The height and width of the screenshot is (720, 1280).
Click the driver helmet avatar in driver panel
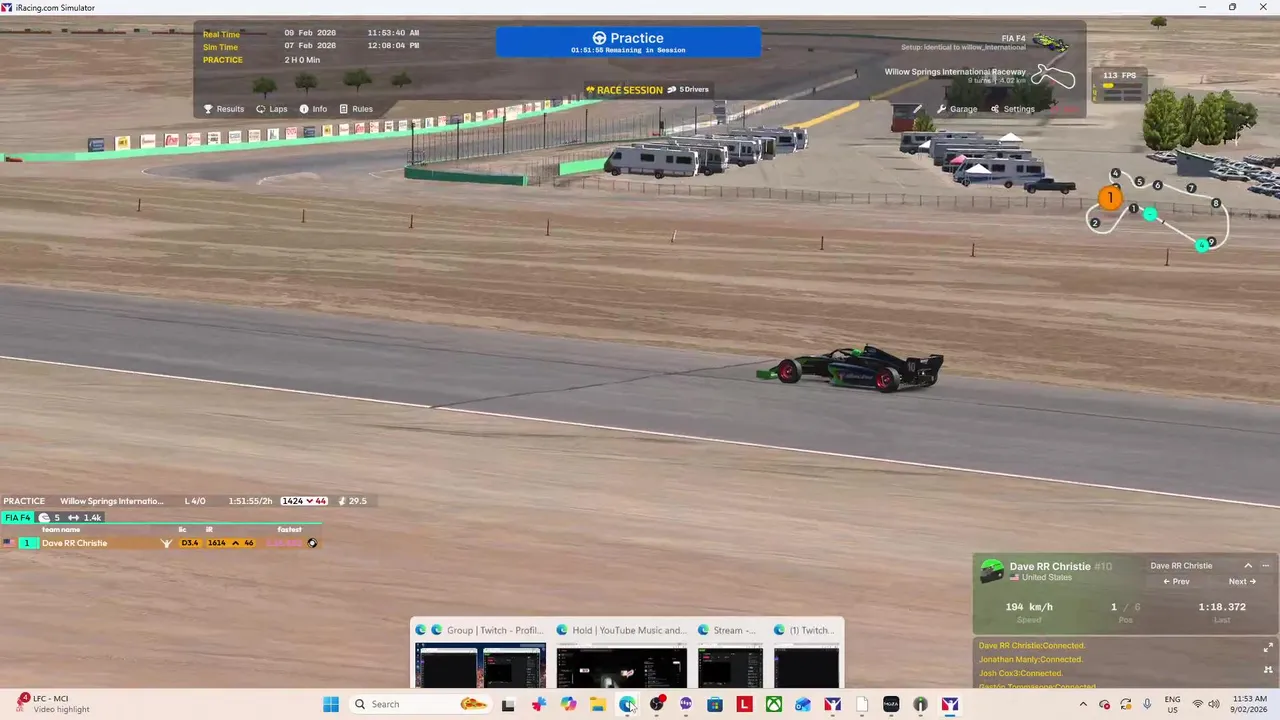tap(991, 571)
